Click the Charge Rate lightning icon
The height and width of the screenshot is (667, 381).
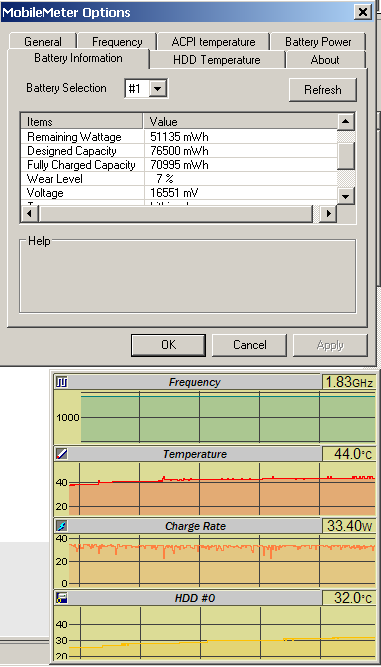click(62, 526)
